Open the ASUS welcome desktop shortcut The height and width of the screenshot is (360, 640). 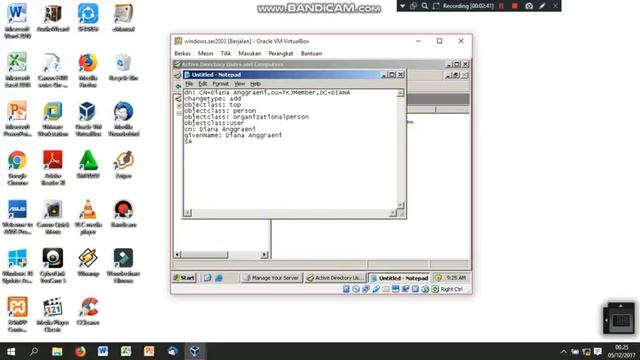17,216
